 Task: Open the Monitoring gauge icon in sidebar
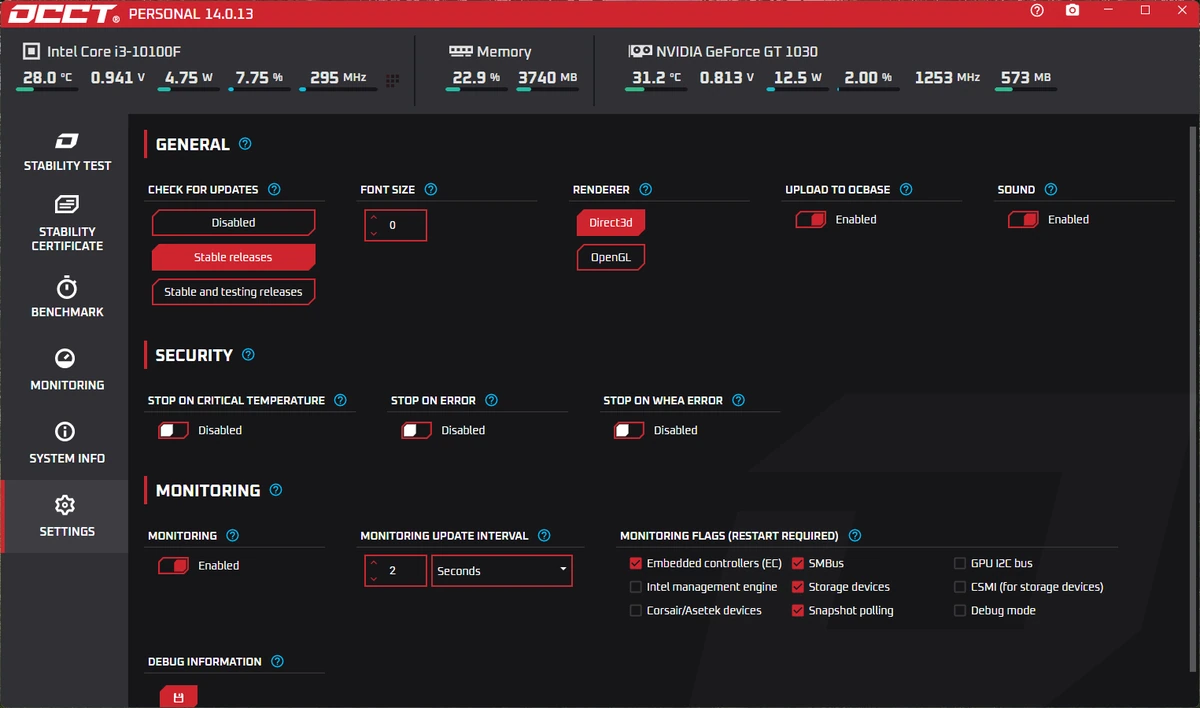[x=65, y=358]
